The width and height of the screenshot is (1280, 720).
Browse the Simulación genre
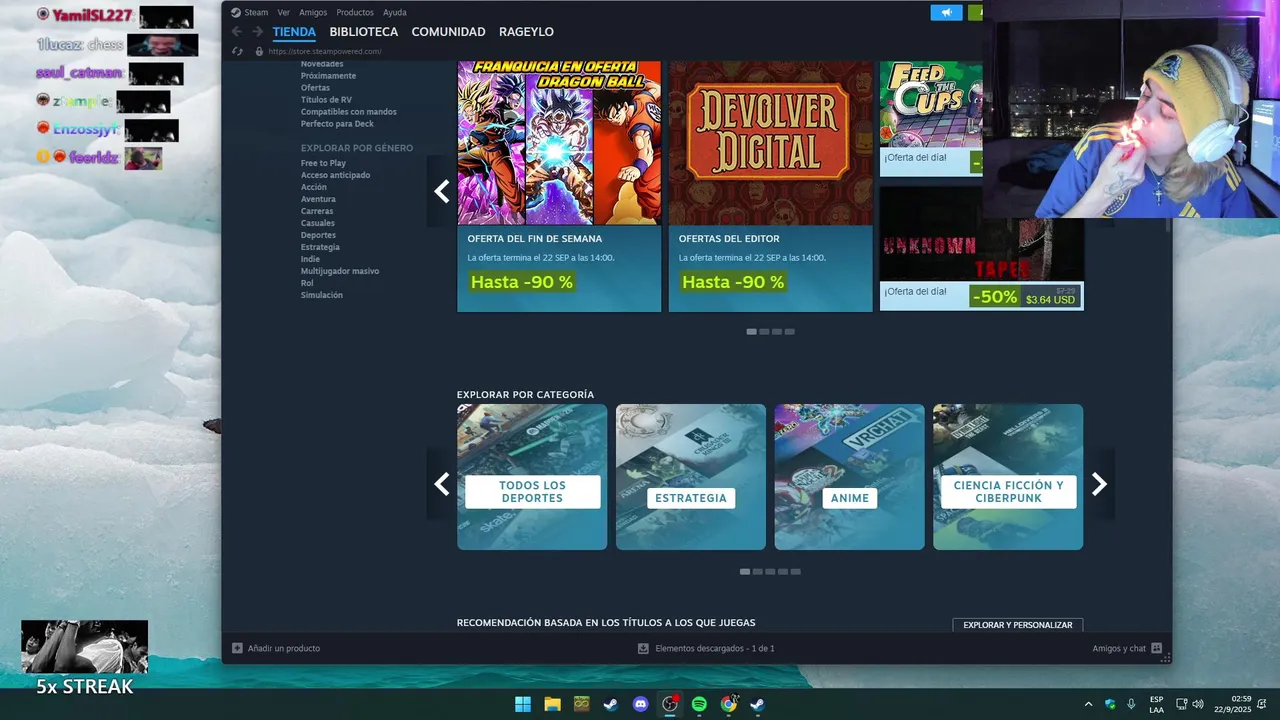click(x=322, y=295)
